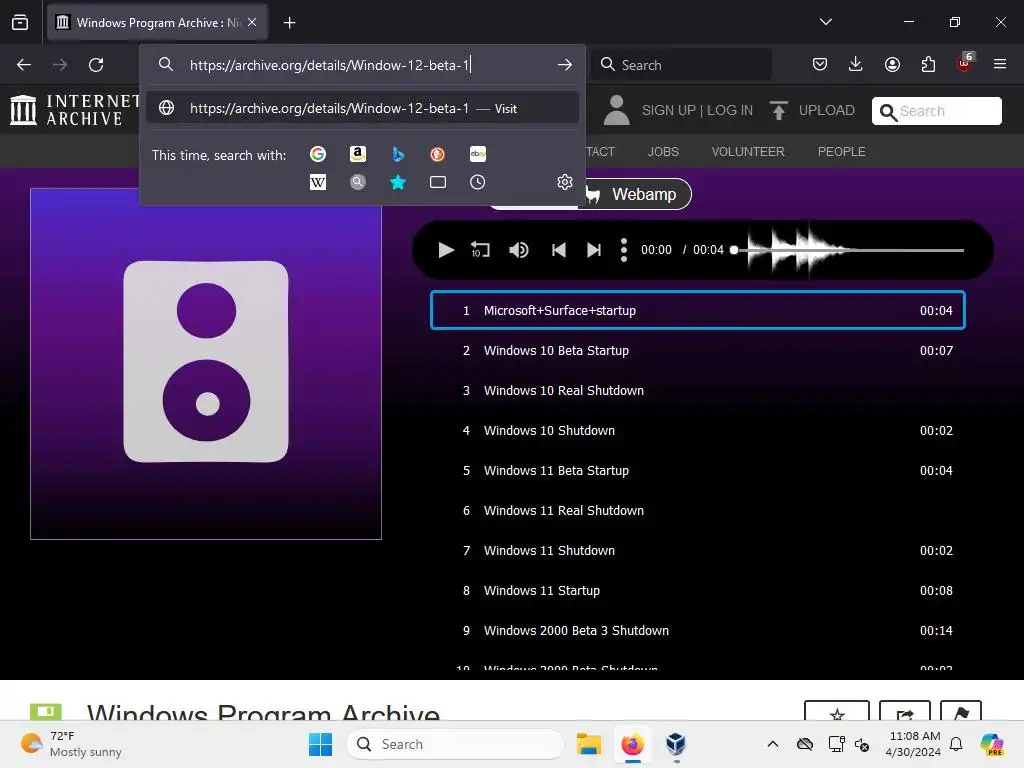Play Windows 10 Shutdown track
The image size is (1024, 768).
(x=697, y=430)
